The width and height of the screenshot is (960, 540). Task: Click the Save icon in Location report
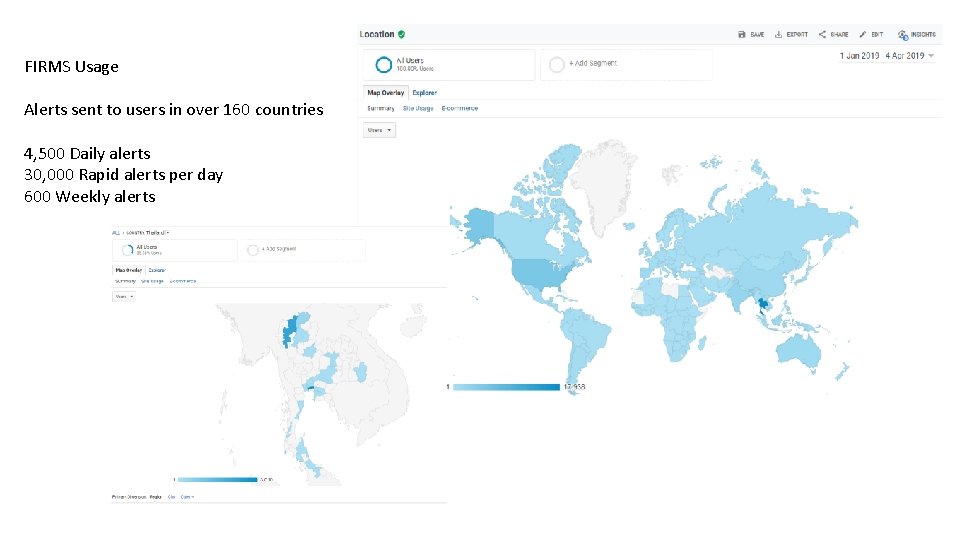tap(741, 34)
